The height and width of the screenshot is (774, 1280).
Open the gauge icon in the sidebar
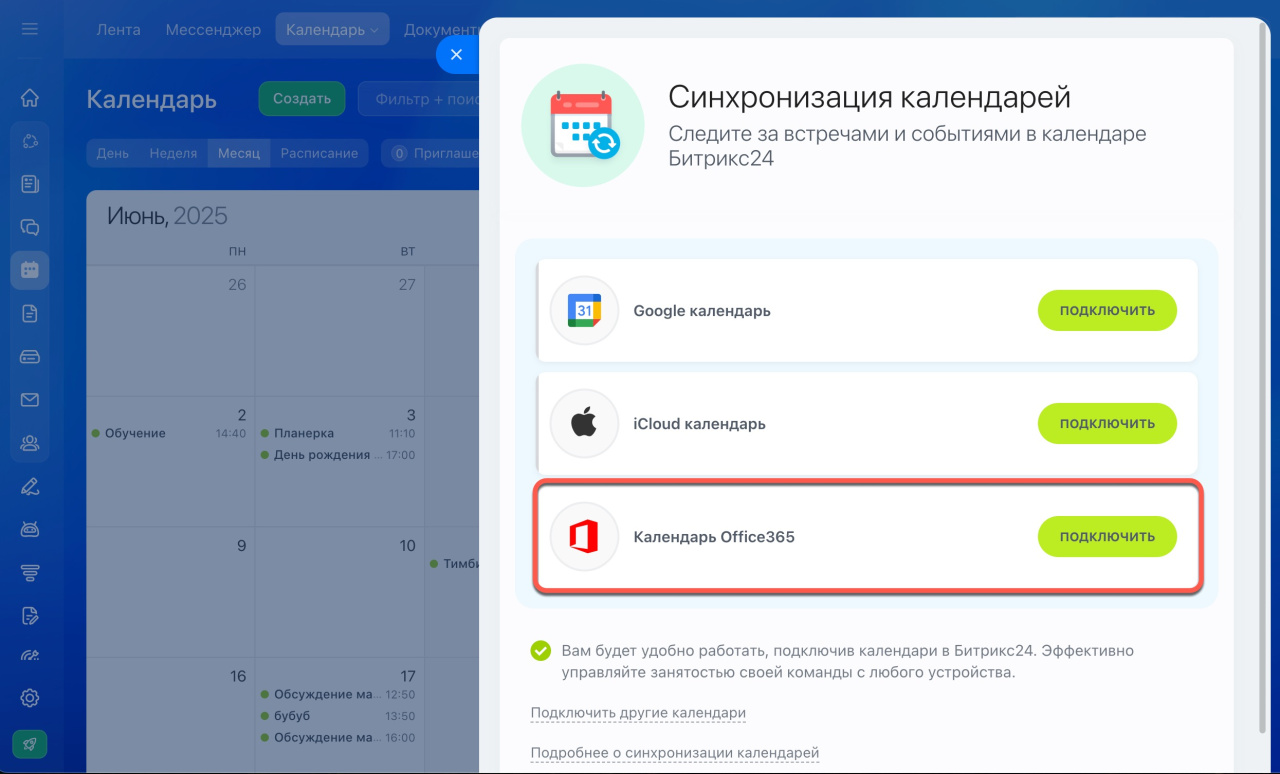click(30, 656)
